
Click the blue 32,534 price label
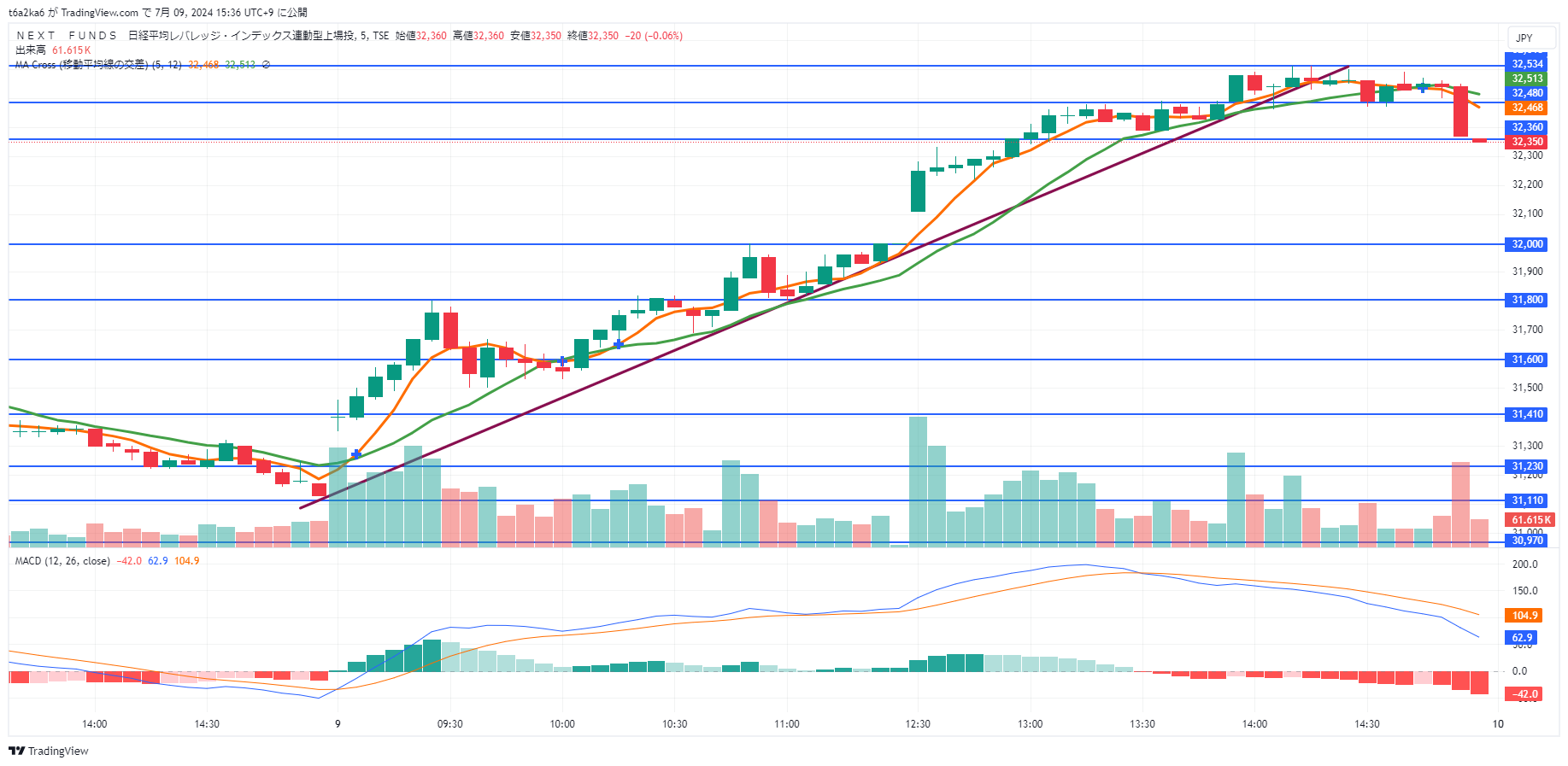coord(1527,64)
